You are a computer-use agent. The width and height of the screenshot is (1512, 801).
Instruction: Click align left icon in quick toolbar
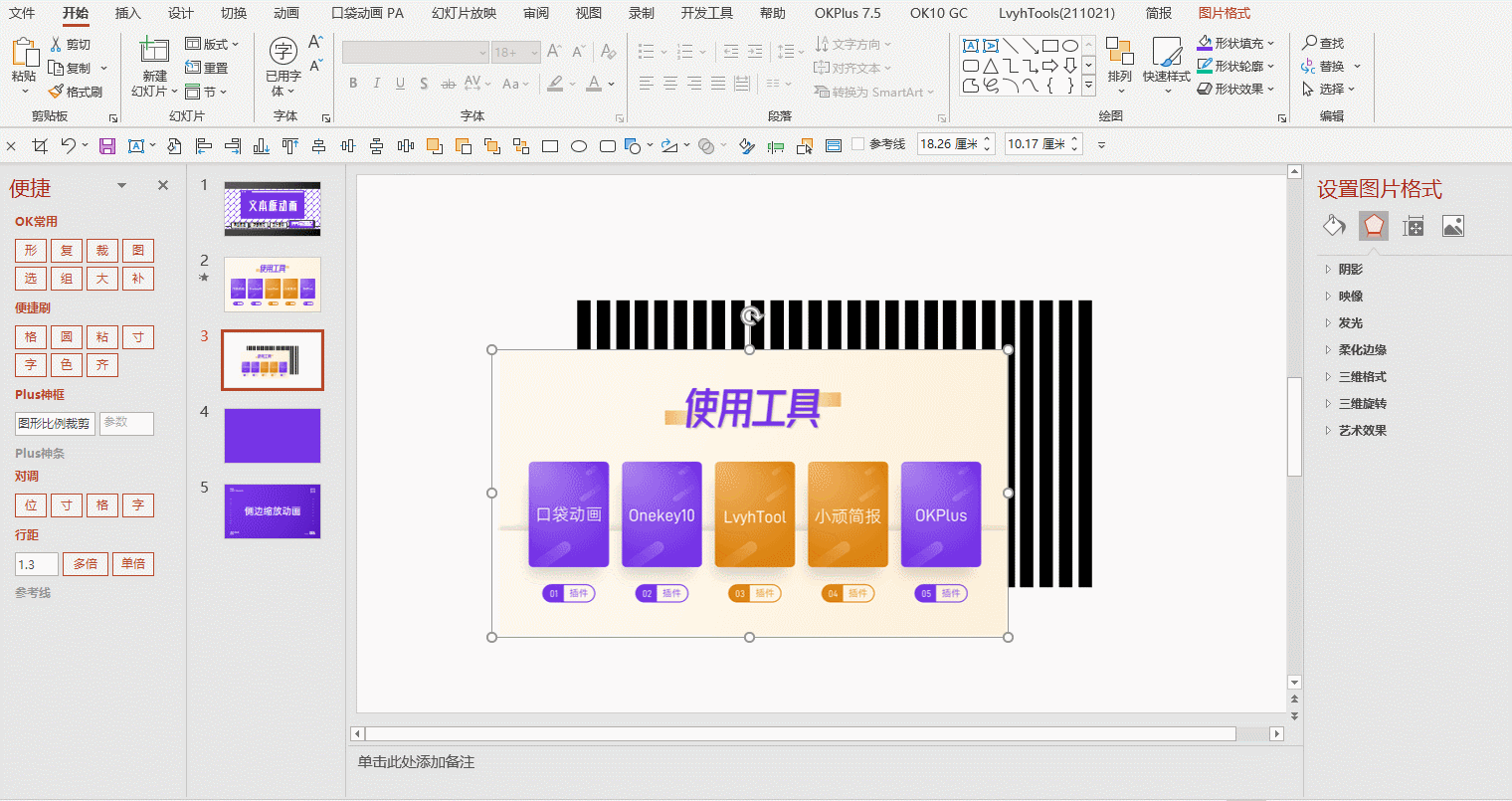click(204, 146)
